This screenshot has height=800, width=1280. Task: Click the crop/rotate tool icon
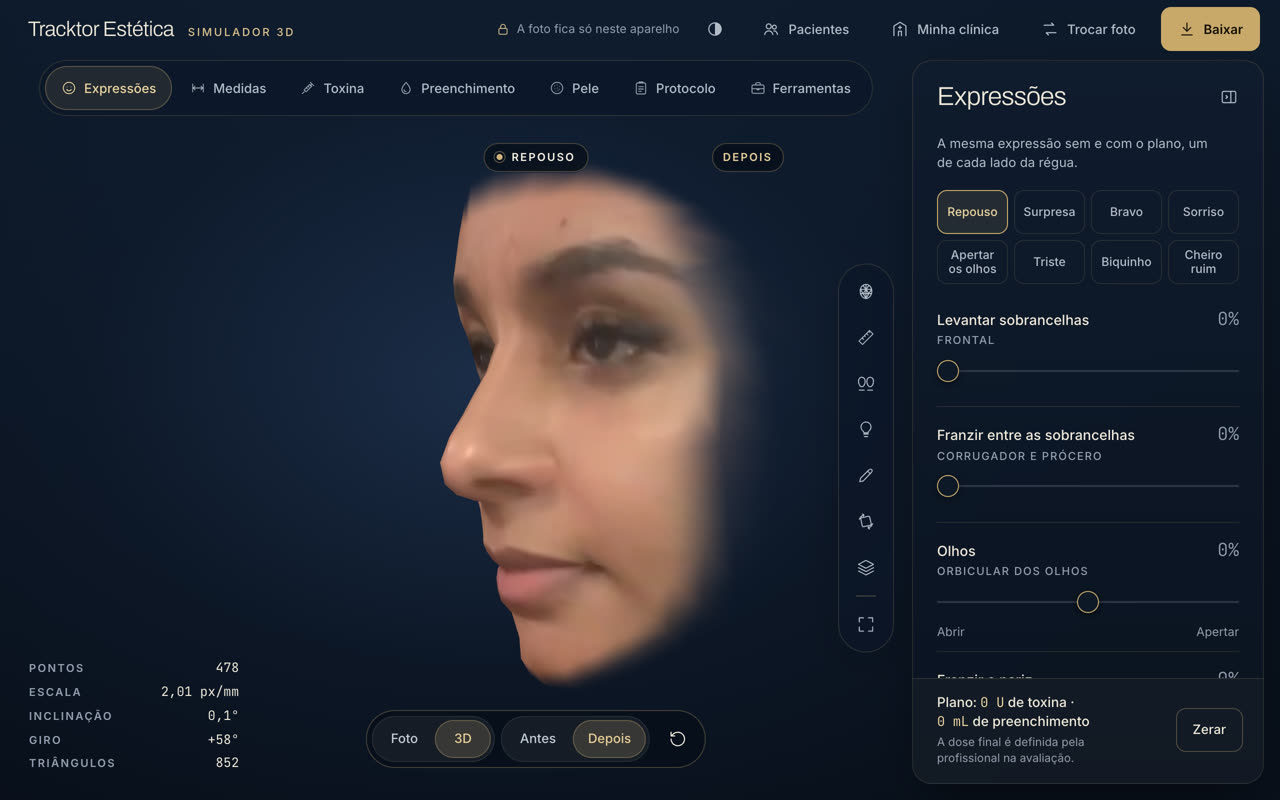click(x=866, y=521)
